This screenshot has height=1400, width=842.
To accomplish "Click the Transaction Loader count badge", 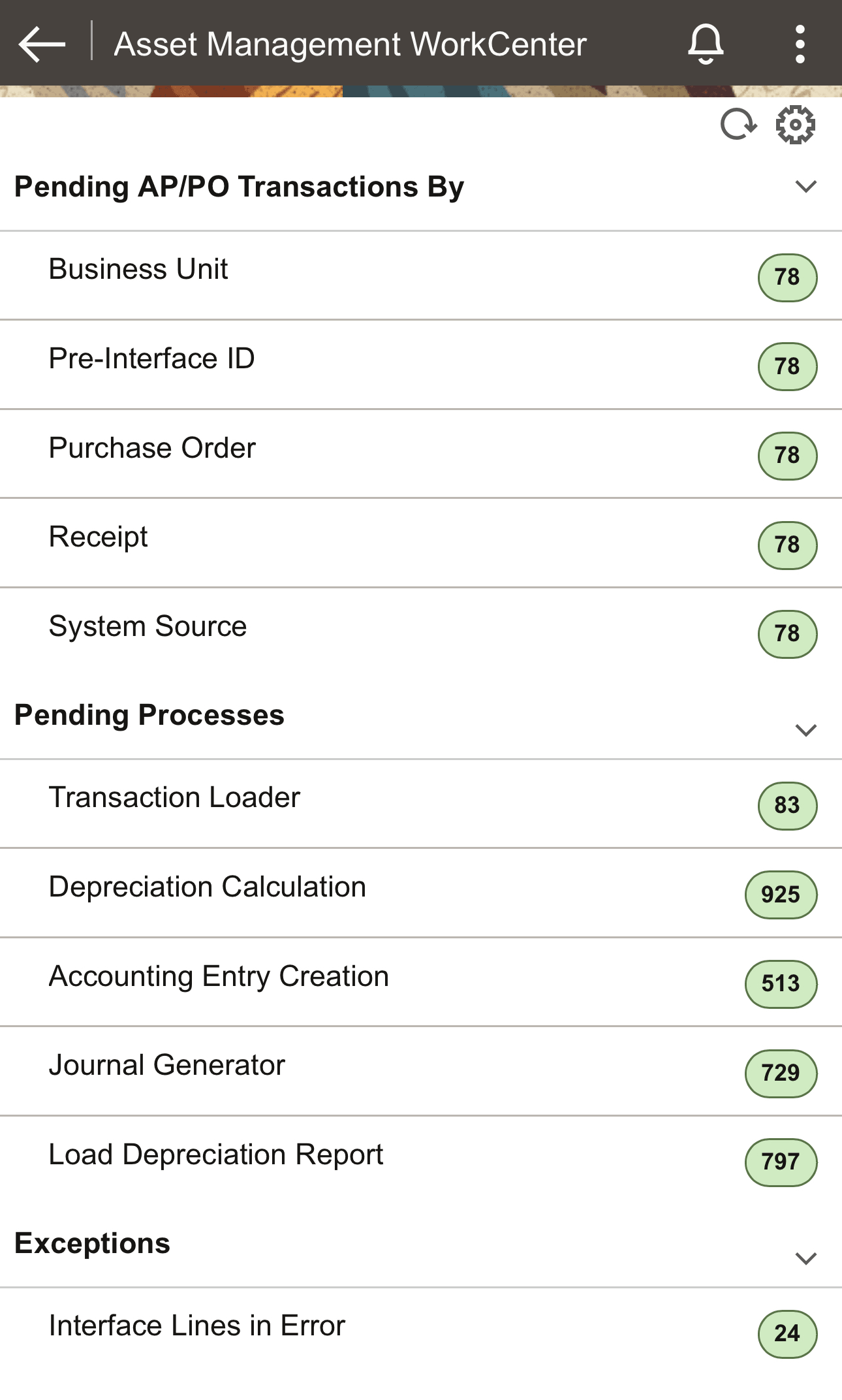I will (787, 804).
